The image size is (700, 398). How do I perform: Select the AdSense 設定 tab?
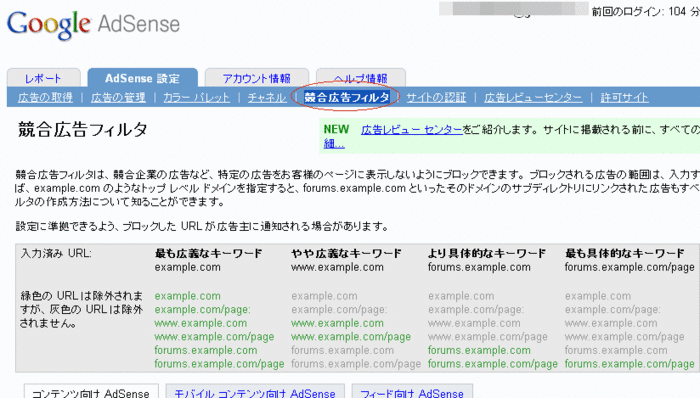tap(142, 79)
